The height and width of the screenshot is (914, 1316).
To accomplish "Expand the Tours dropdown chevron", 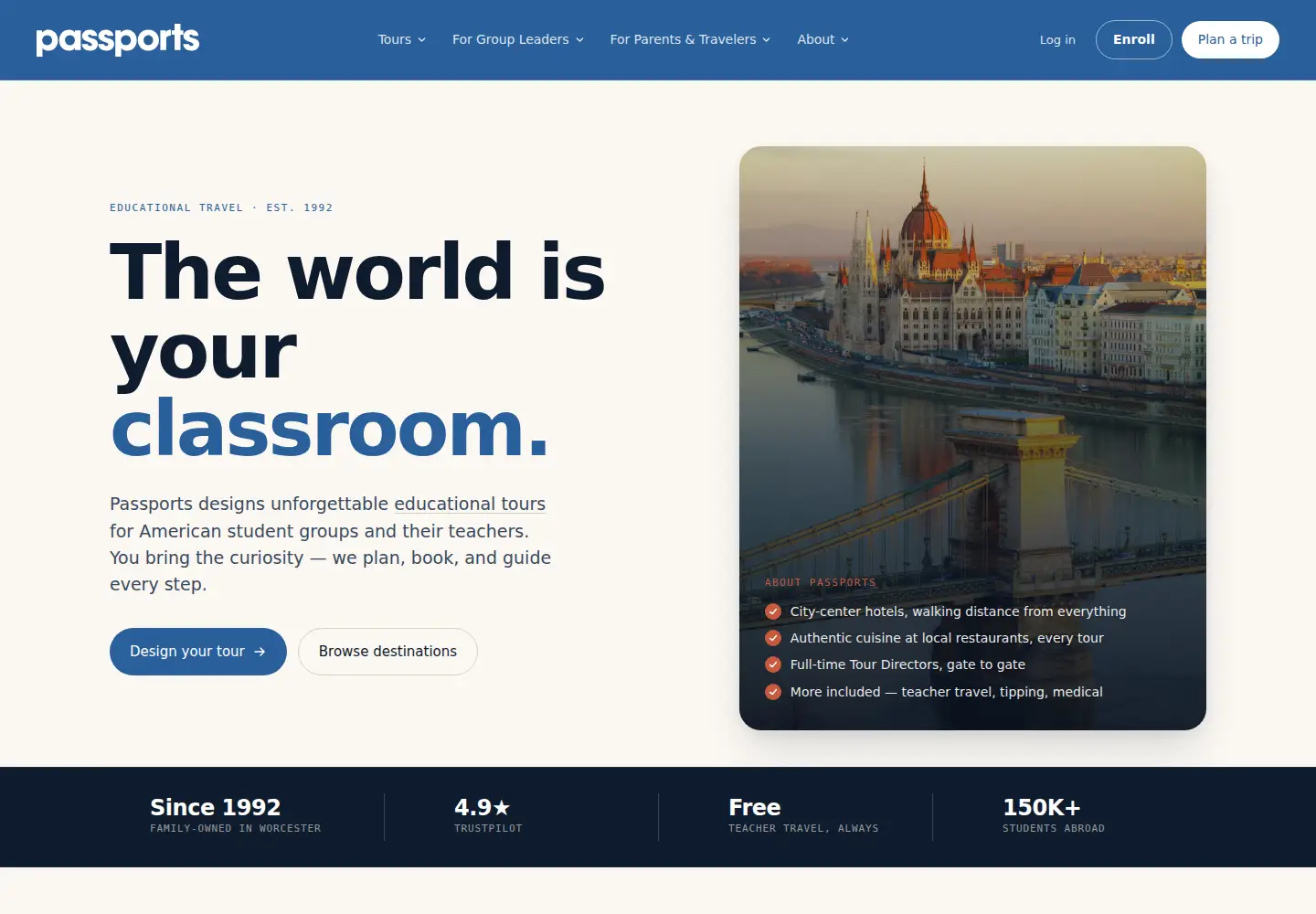I will click(x=421, y=40).
